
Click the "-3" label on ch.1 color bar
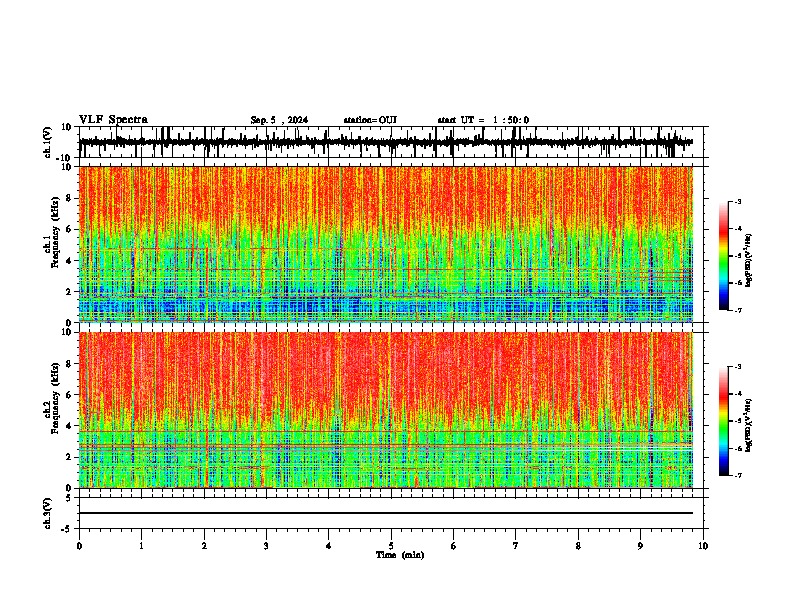tap(737, 202)
